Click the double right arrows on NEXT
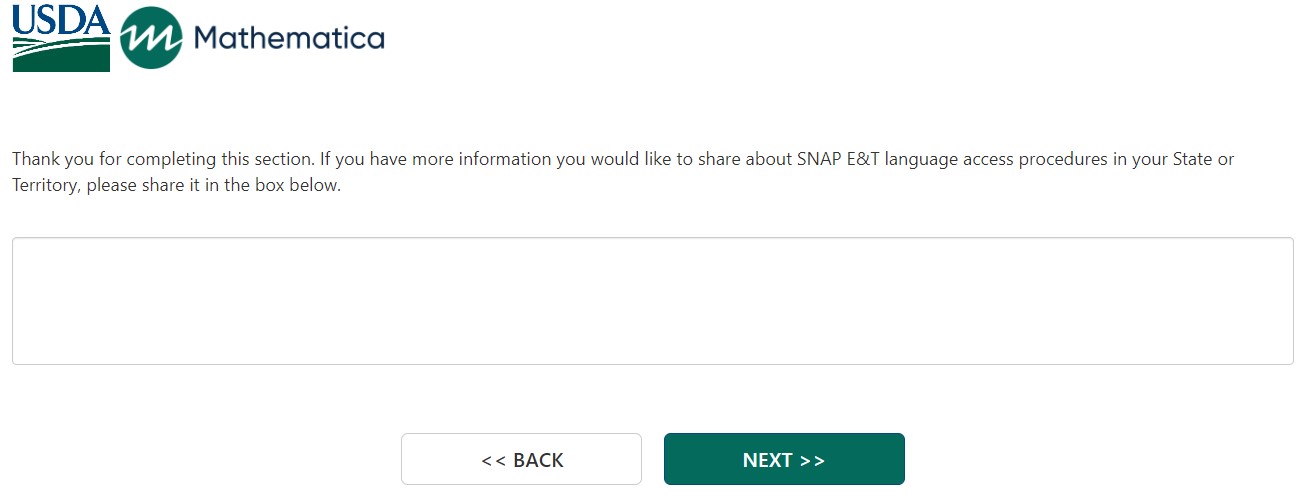The image size is (1302, 502). (x=812, y=460)
